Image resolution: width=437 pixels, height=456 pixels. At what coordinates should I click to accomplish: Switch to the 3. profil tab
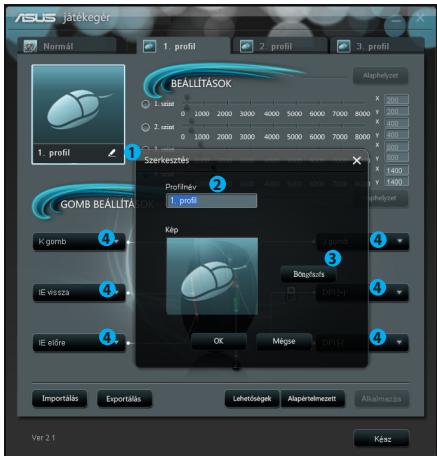pos(377,46)
